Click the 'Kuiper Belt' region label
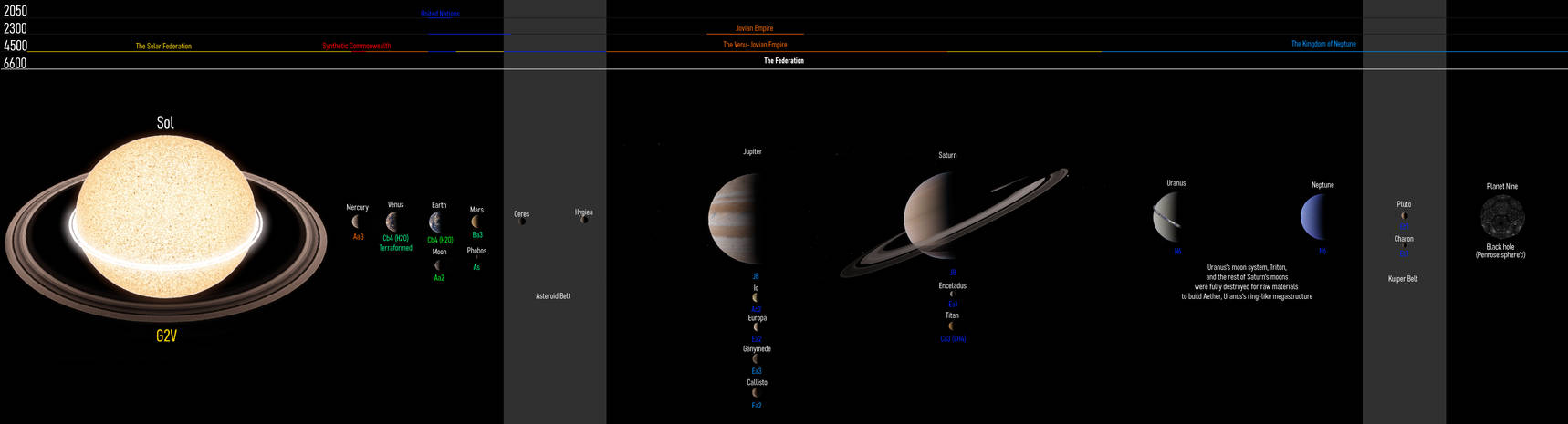 pyautogui.click(x=1403, y=279)
